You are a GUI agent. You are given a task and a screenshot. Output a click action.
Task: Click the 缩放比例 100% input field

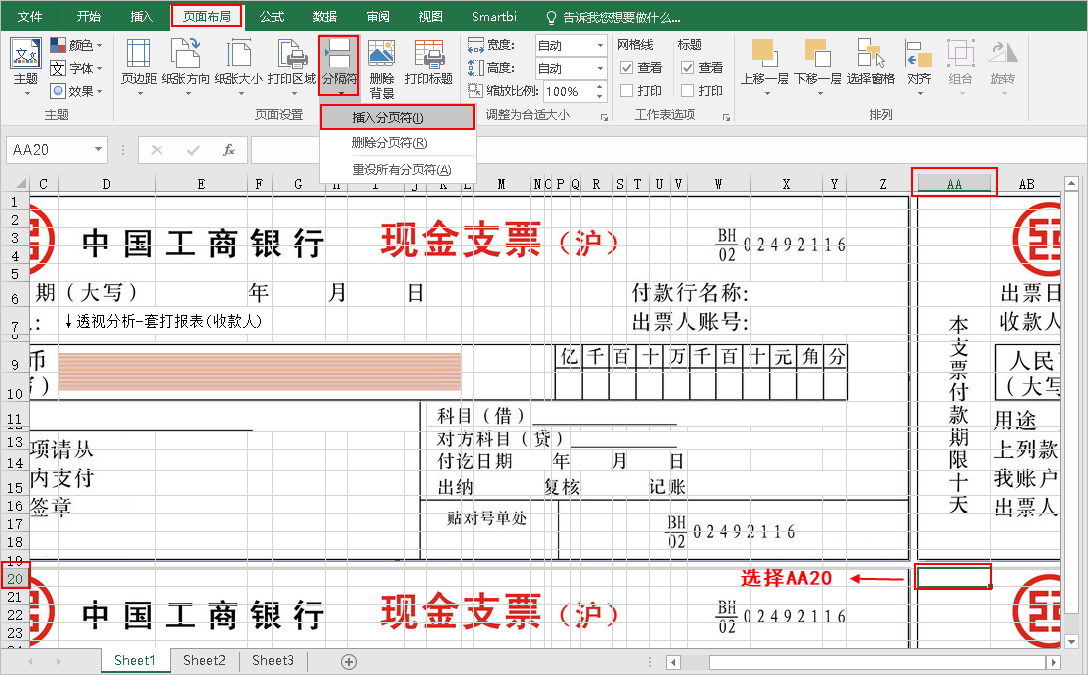(x=568, y=92)
